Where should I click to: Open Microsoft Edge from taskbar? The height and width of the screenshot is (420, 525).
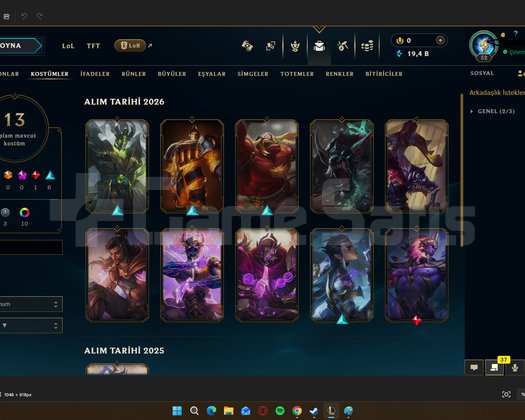(211, 410)
